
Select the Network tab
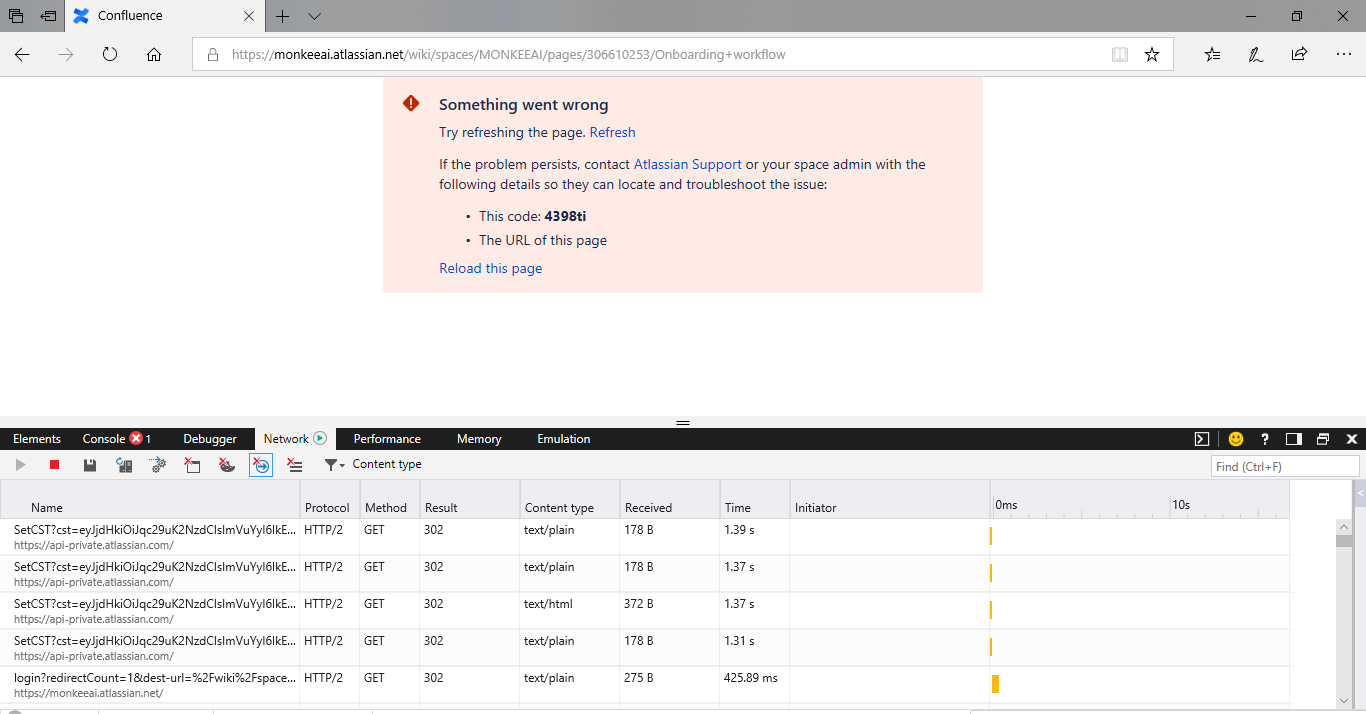click(x=294, y=439)
